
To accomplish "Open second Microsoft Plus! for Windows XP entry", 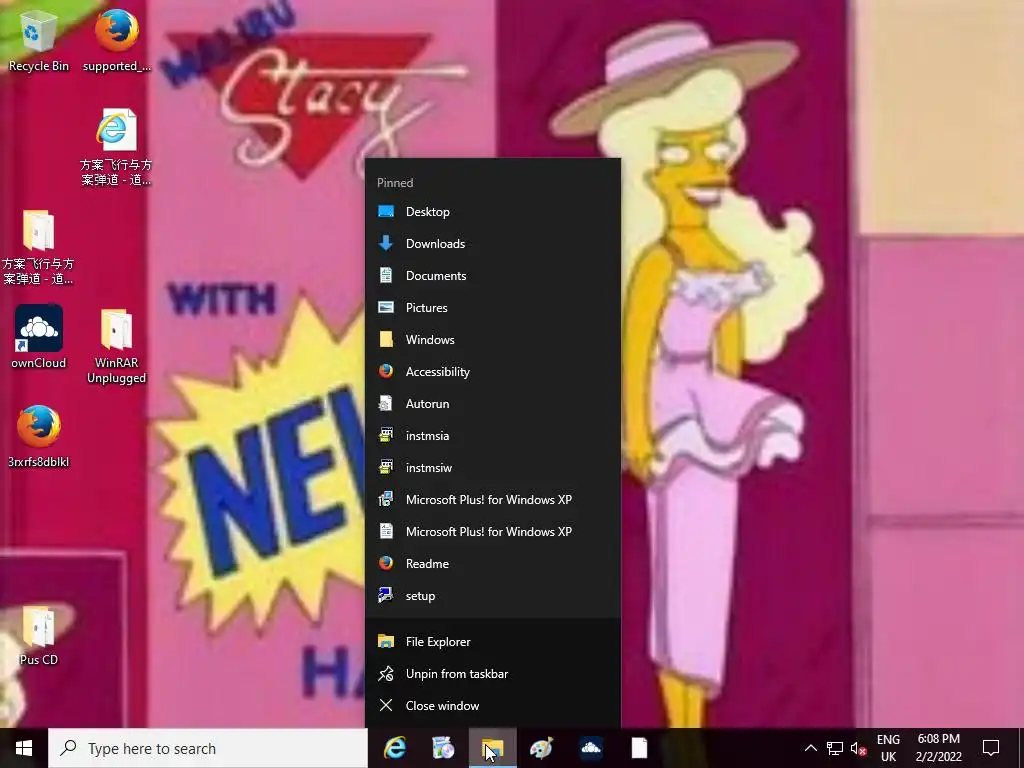I will pos(492,532).
